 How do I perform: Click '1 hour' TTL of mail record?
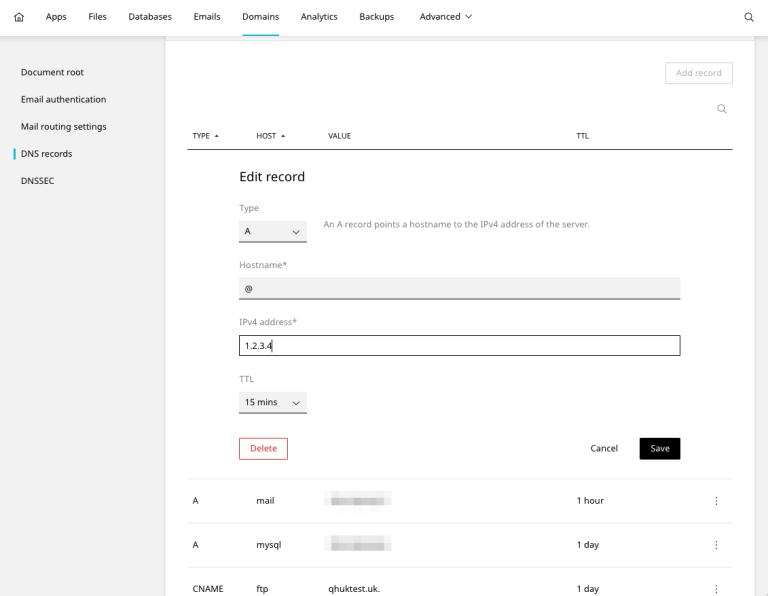pyautogui.click(x=590, y=501)
